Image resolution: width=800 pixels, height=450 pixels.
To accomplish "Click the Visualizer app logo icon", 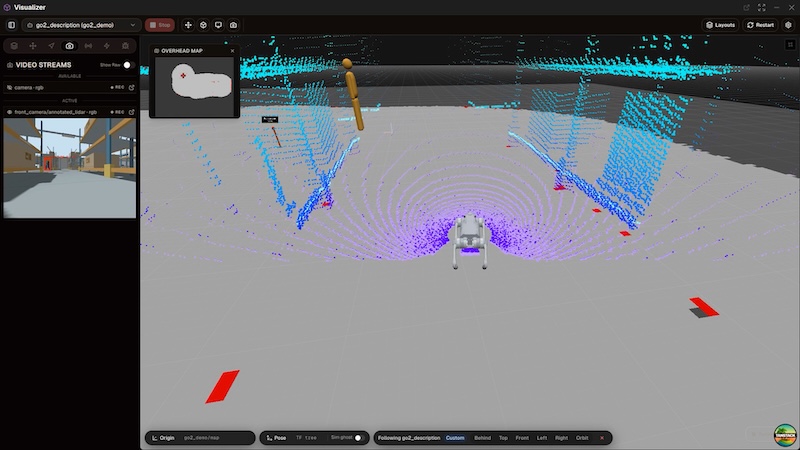I will 7,7.
